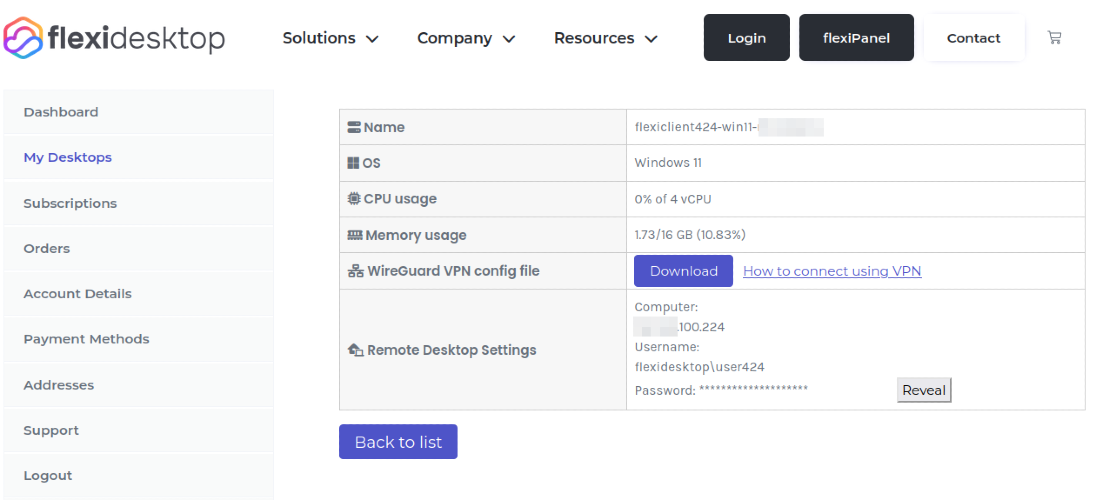Click the Remote Desktop Settings house icon

(355, 350)
